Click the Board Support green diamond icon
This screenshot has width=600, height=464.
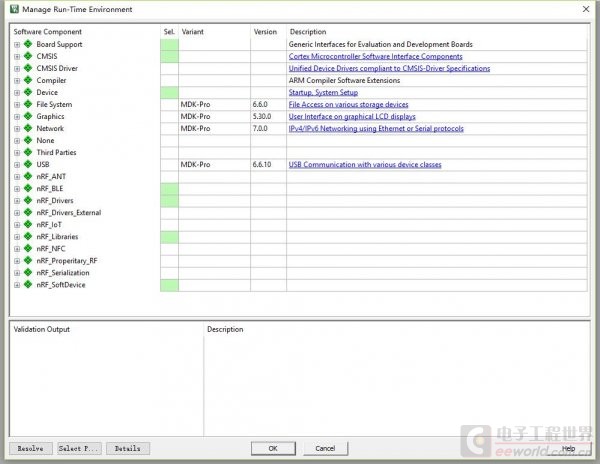tap(28, 44)
